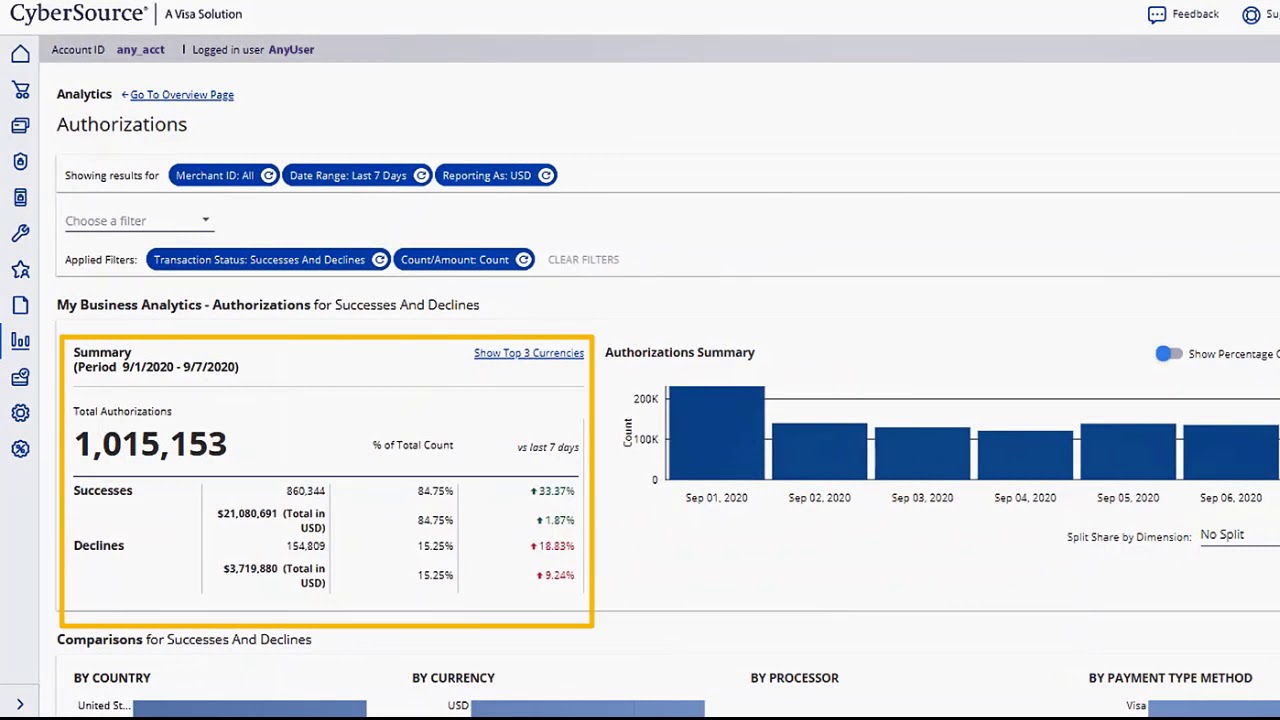
Task: Click the Authorizations Summary chart title
Action: [x=680, y=352]
